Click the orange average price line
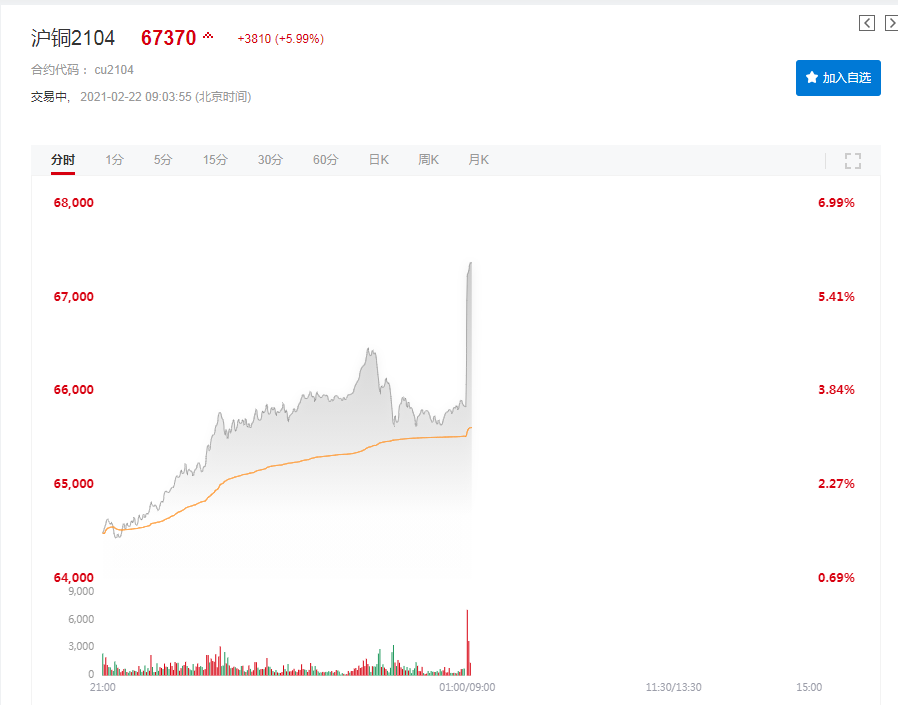The height and width of the screenshot is (705, 898). click(x=300, y=460)
